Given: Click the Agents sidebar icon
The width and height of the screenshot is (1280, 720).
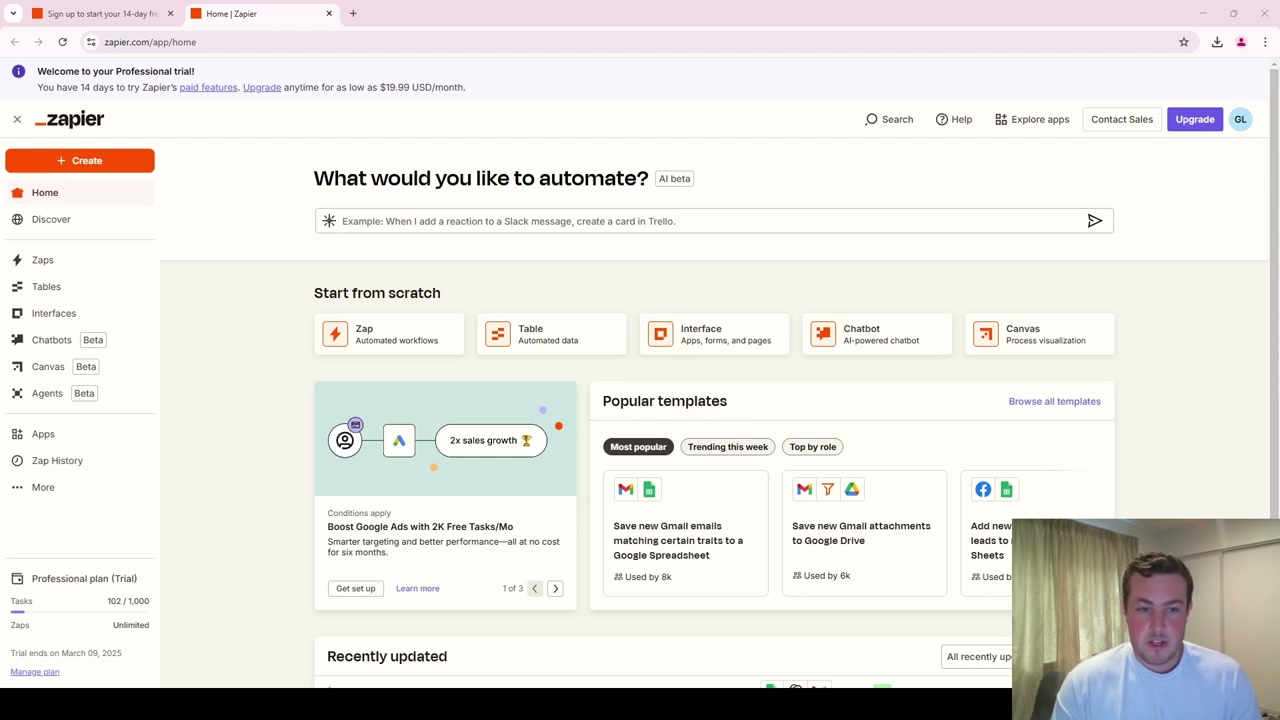Looking at the screenshot, I should point(17,393).
